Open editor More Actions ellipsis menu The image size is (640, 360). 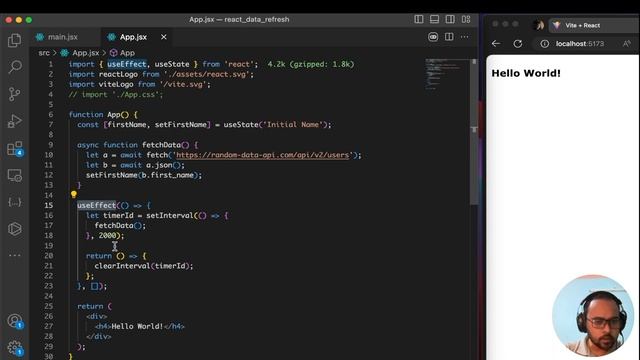click(x=464, y=37)
